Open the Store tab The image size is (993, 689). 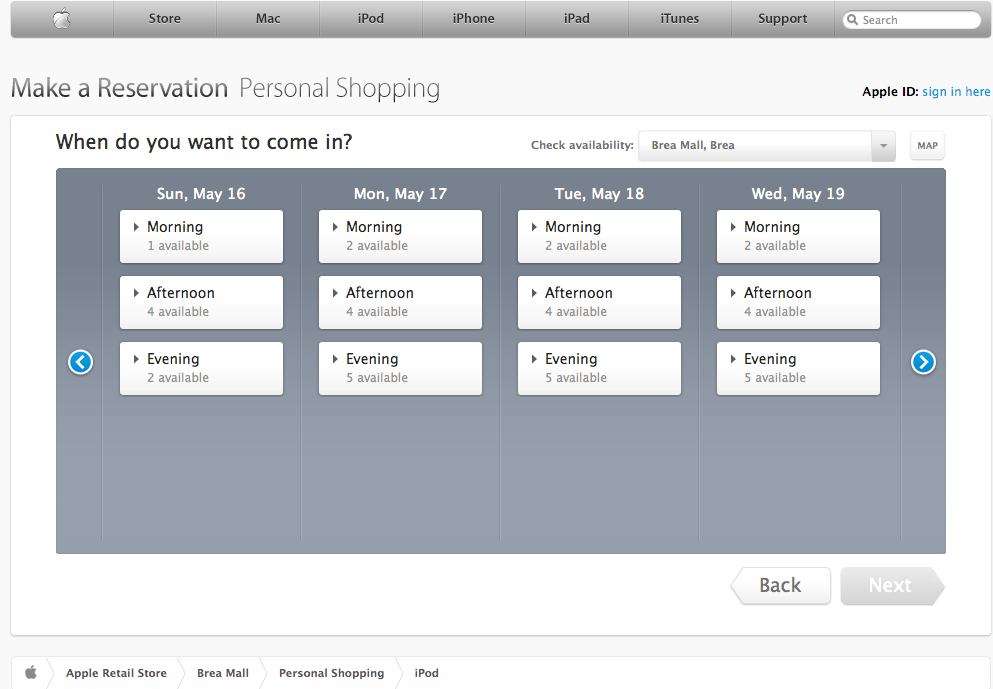pyautogui.click(x=165, y=19)
